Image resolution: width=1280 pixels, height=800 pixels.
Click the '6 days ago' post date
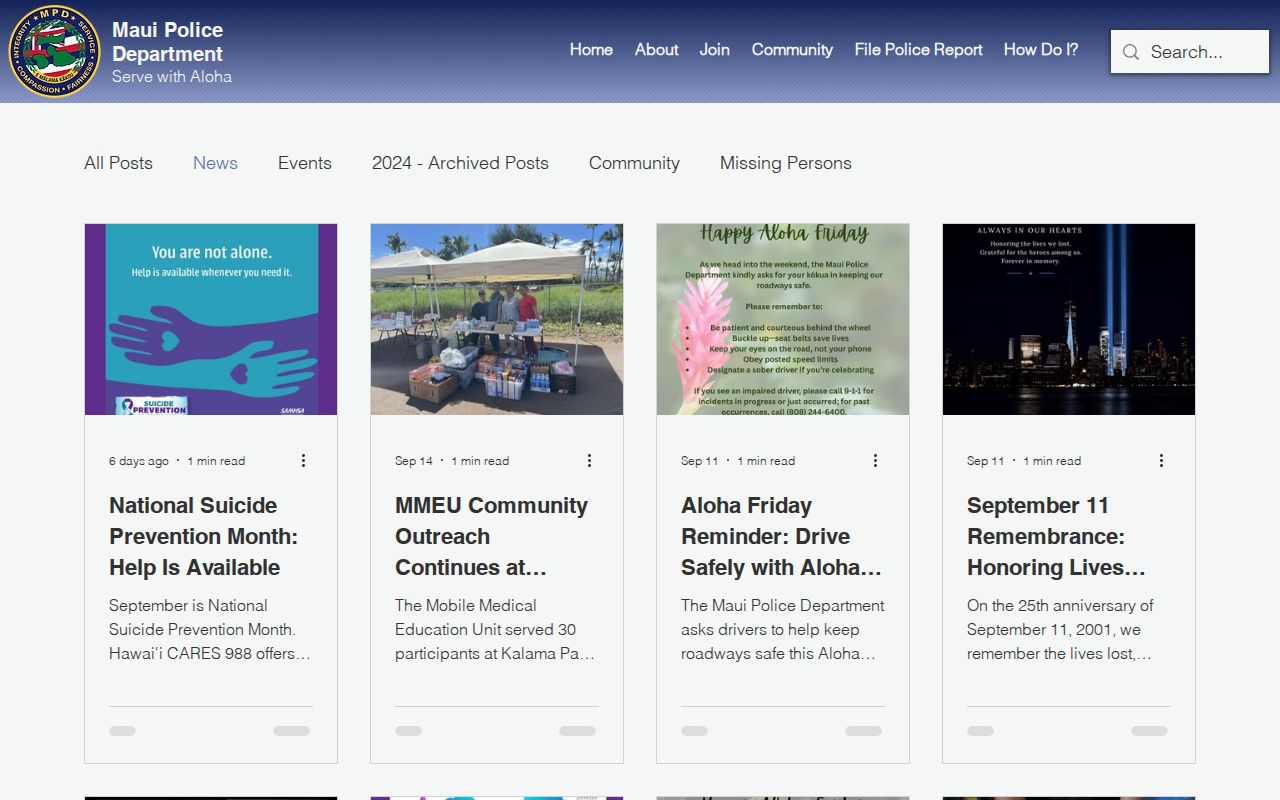(x=139, y=461)
